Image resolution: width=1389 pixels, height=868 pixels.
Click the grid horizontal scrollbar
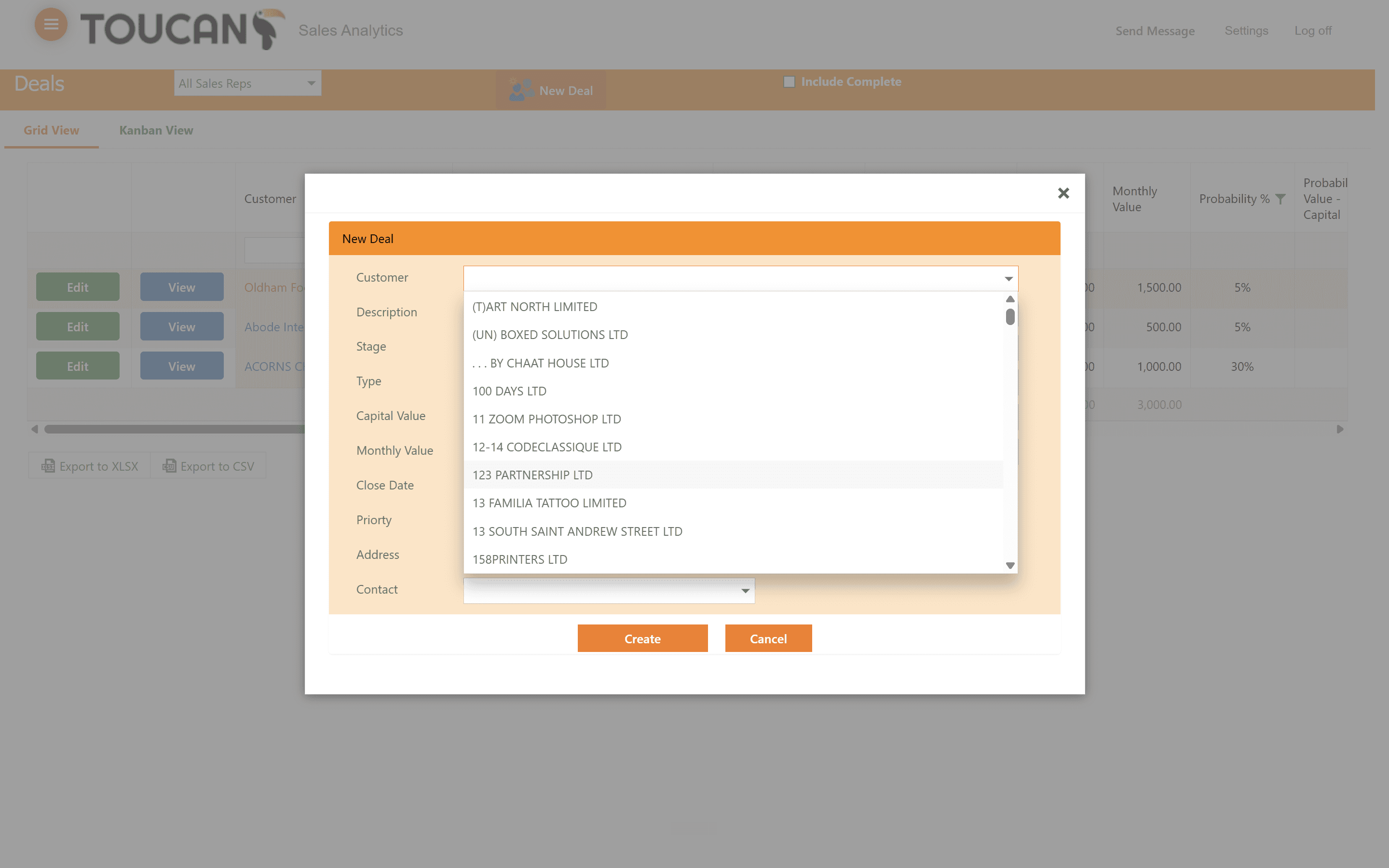(174, 429)
